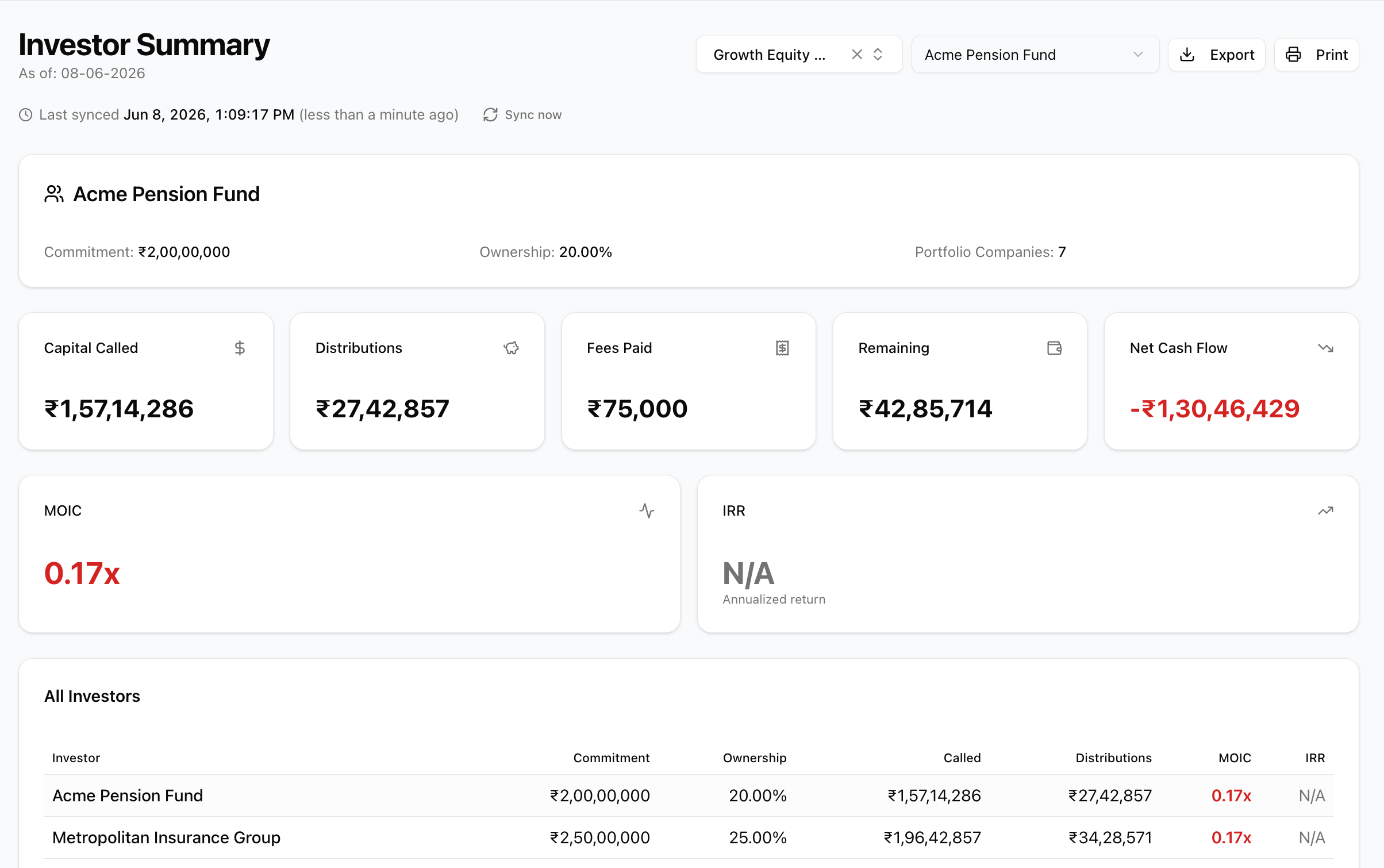Open the fund selector up-down chevron
1384x868 pixels.
(x=878, y=55)
